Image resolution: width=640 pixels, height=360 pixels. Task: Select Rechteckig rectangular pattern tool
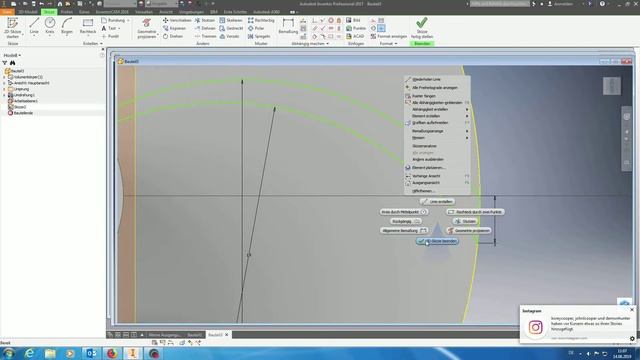(x=261, y=20)
